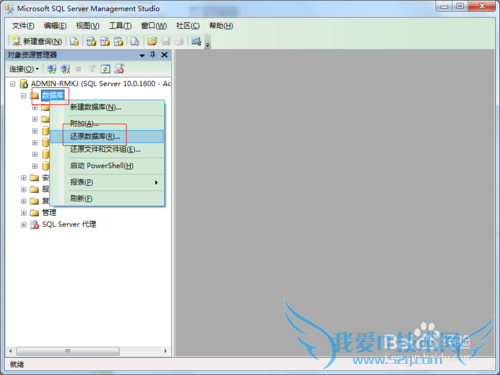Collapse the ADMIN-RMKJ server node
This screenshot has height=375, width=500.
[12, 84]
